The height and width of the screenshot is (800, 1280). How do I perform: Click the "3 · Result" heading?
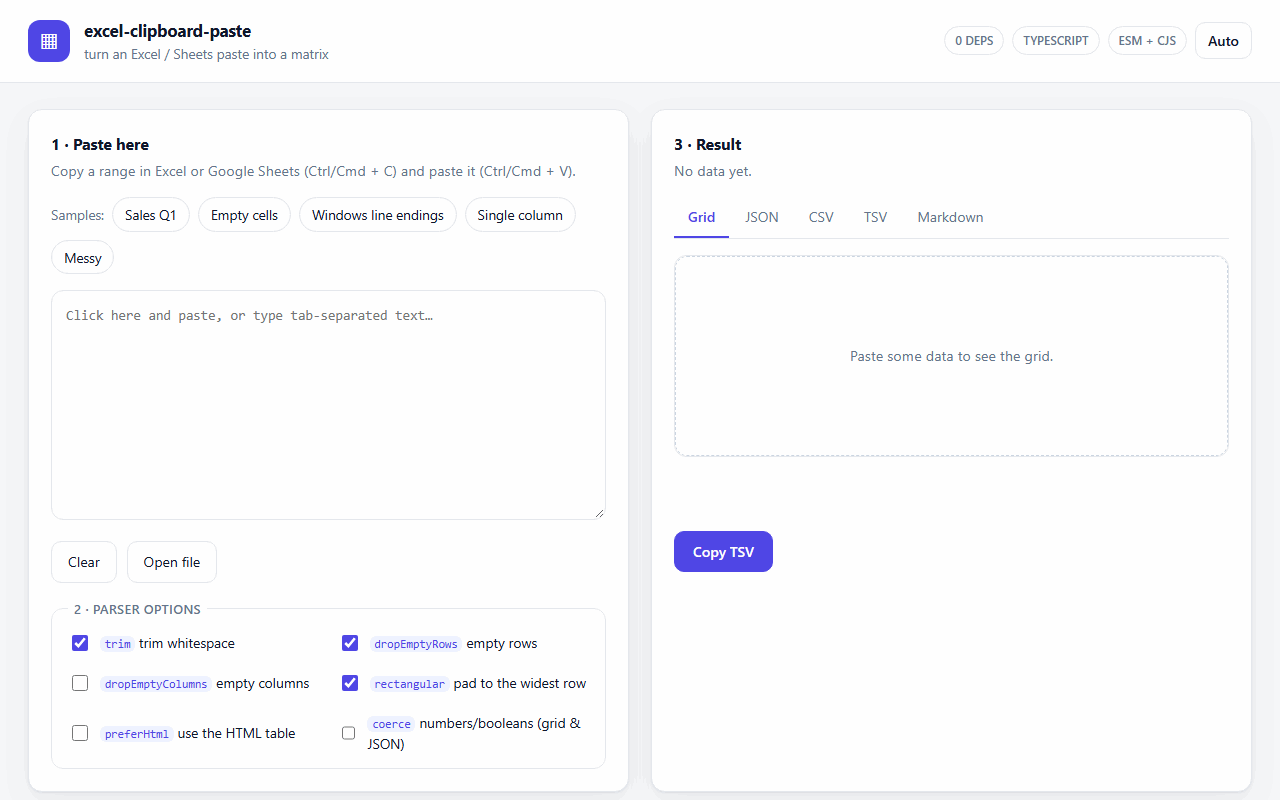tap(708, 145)
